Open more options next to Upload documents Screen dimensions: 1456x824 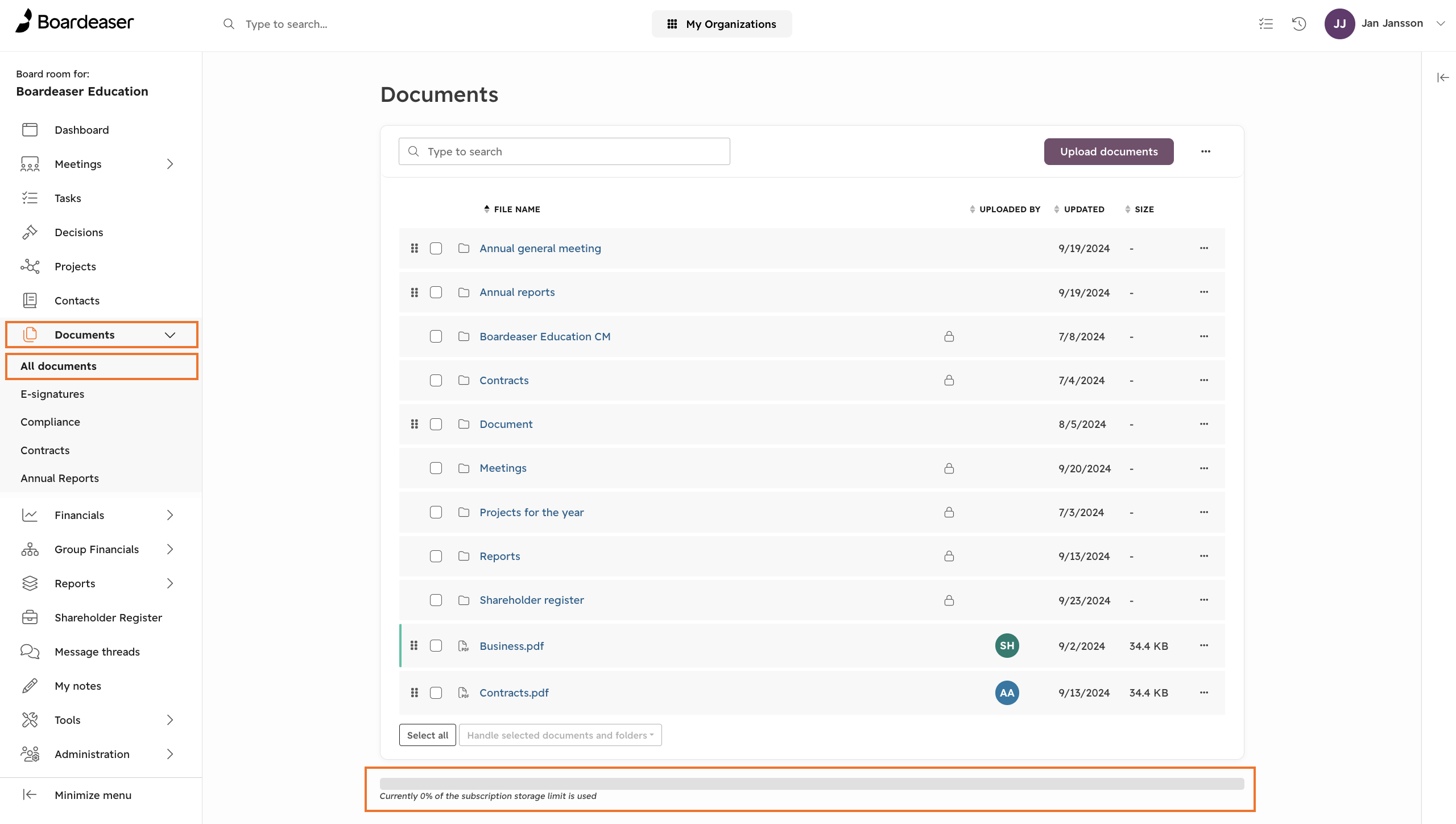1206,151
